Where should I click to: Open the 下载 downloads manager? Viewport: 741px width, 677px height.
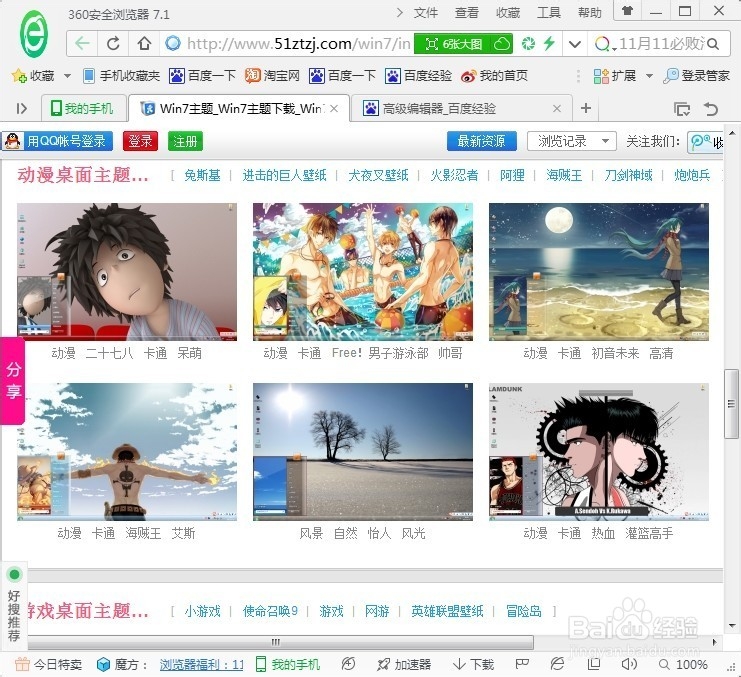point(473,665)
